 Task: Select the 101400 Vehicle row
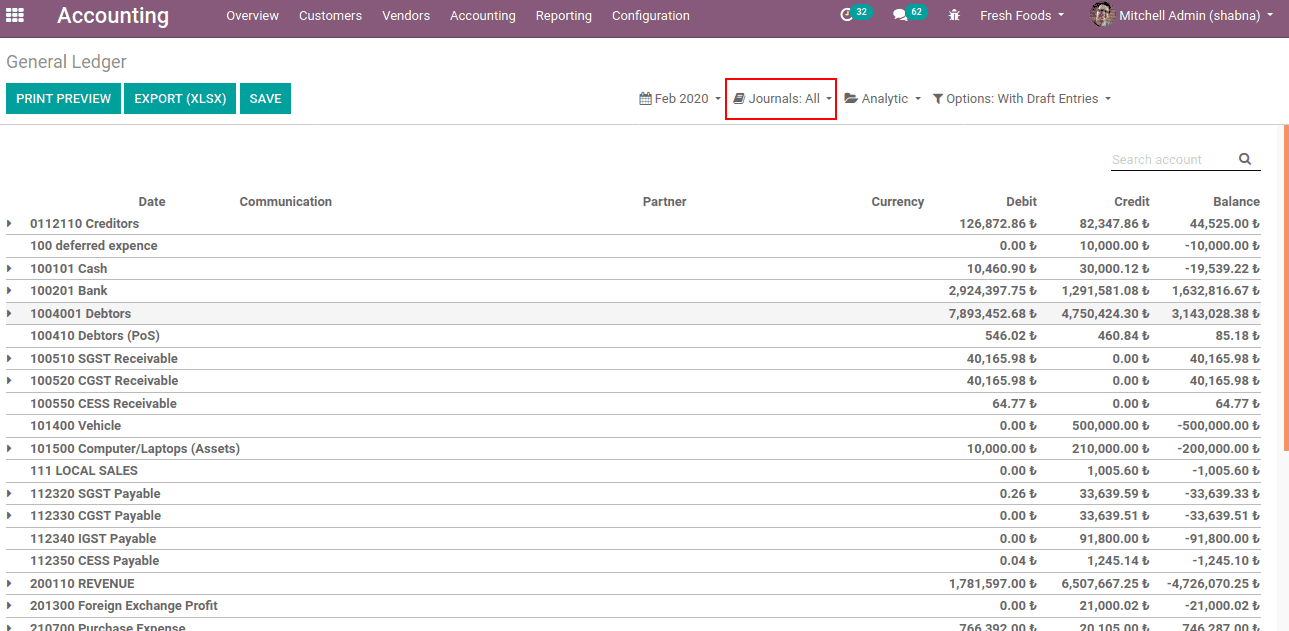[633, 425]
